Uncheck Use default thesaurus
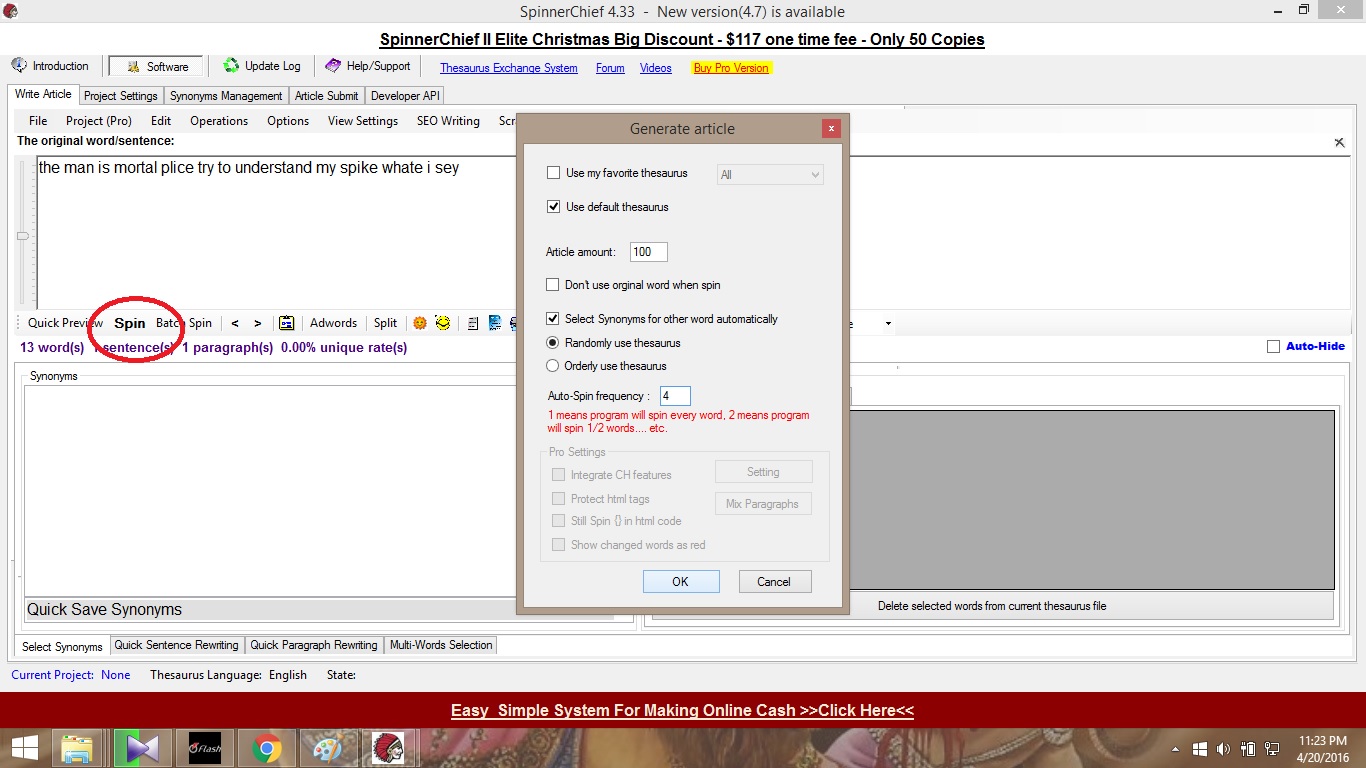This screenshot has height=768, width=1366. 554,207
